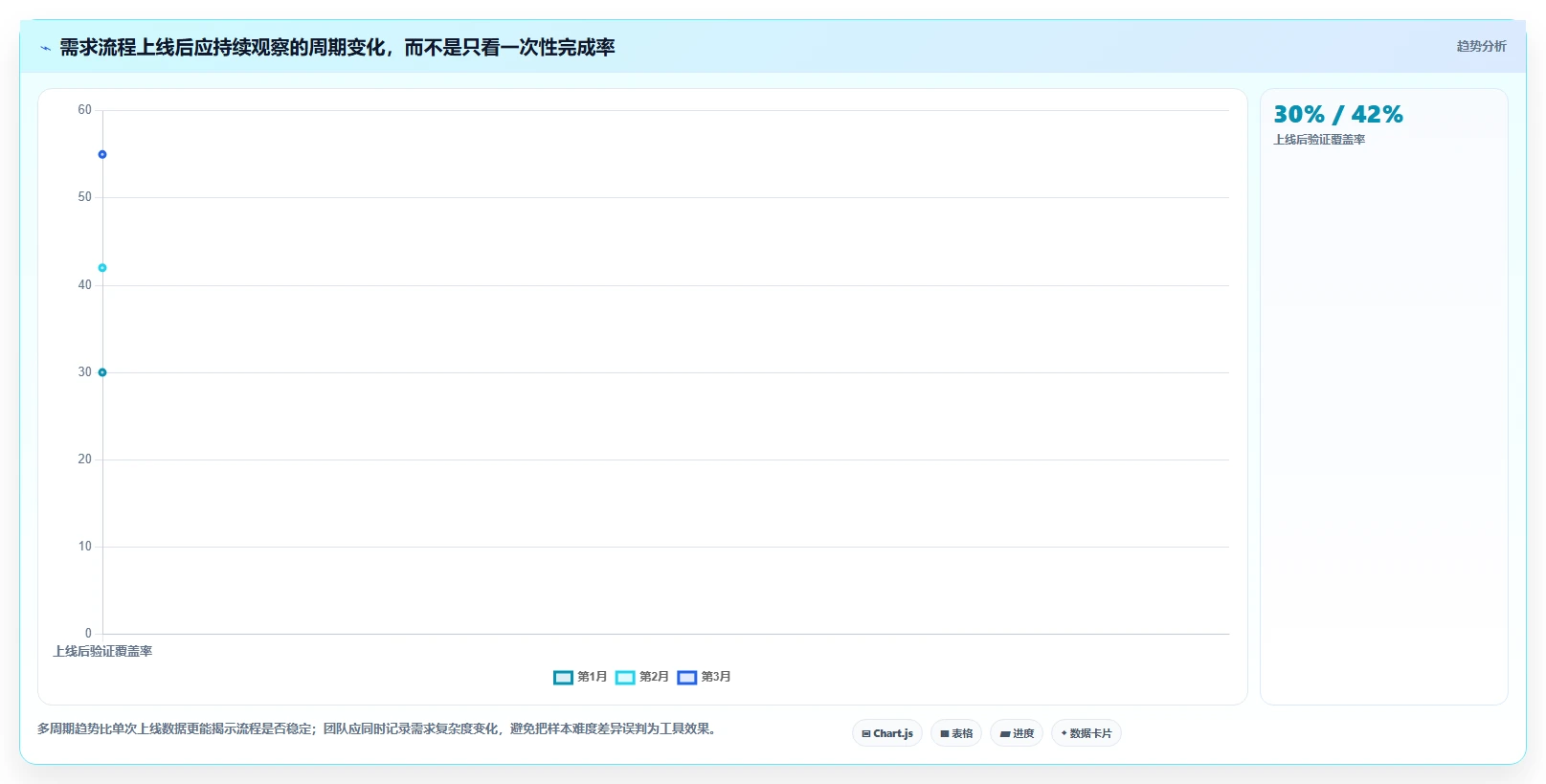Click the 表格 chip

(956, 733)
